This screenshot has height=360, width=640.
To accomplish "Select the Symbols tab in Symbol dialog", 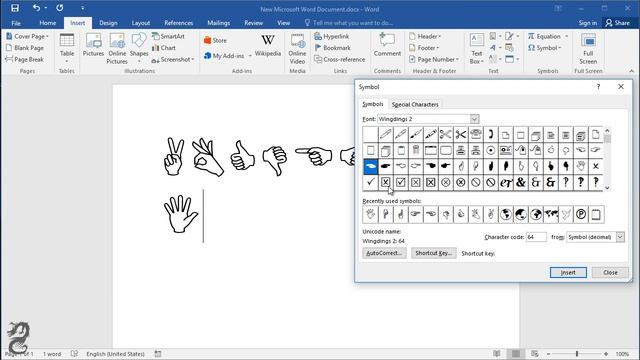I will [x=373, y=104].
